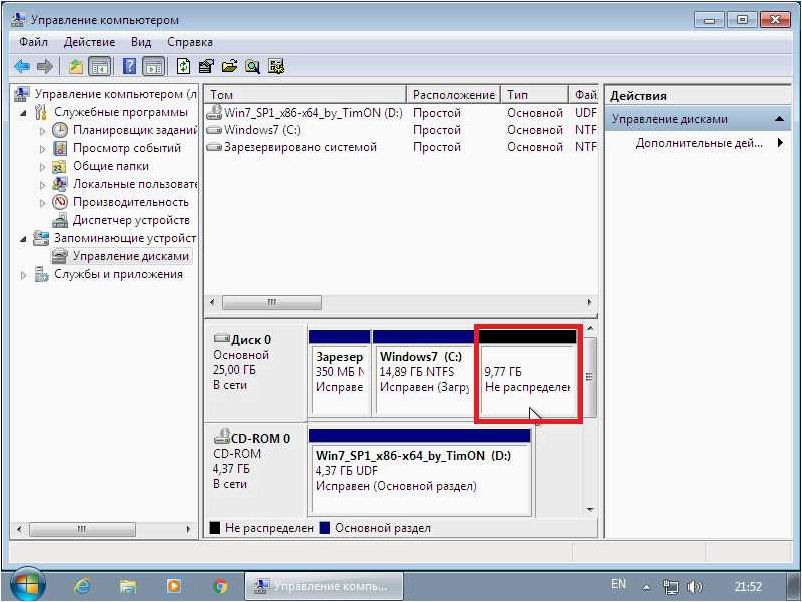The image size is (802, 602).
Task: Launch Windows Media Player from taskbar
Action: pyautogui.click(x=173, y=586)
